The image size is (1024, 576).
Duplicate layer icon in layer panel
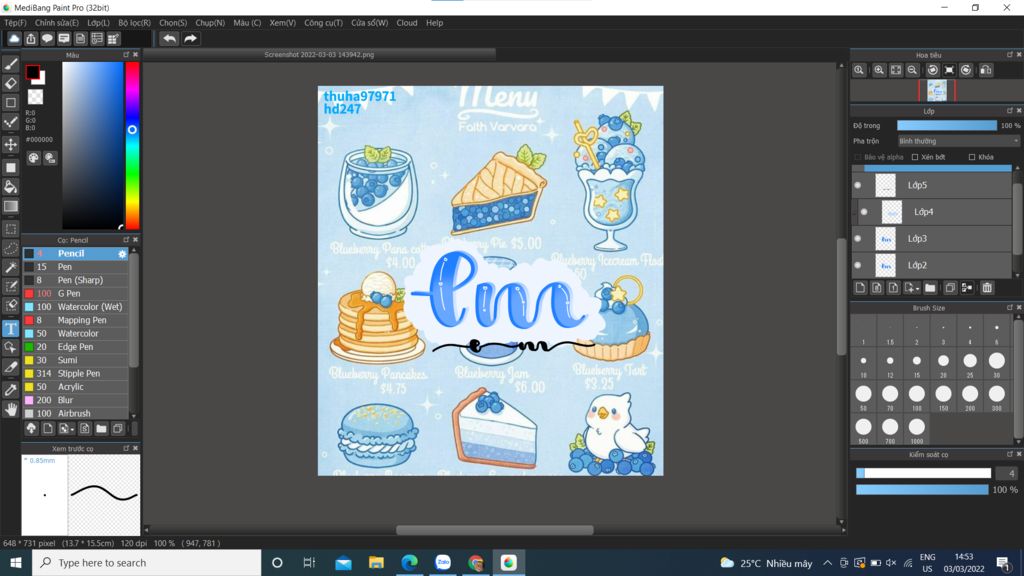[x=950, y=288]
